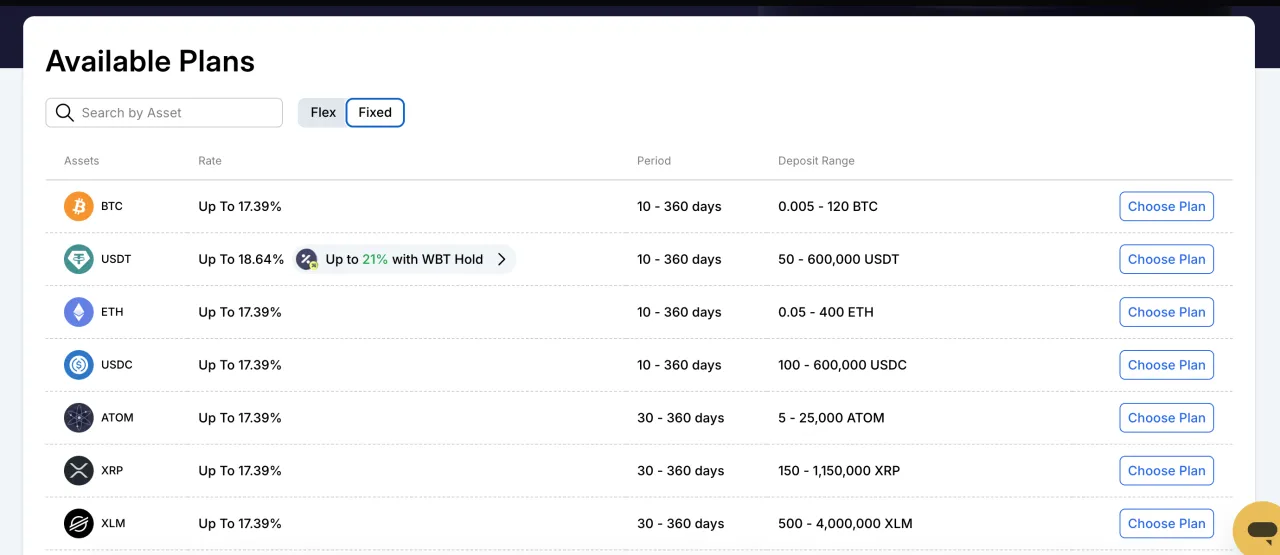Choose Plan for ATOM
The width and height of the screenshot is (1280, 555).
coord(1166,418)
